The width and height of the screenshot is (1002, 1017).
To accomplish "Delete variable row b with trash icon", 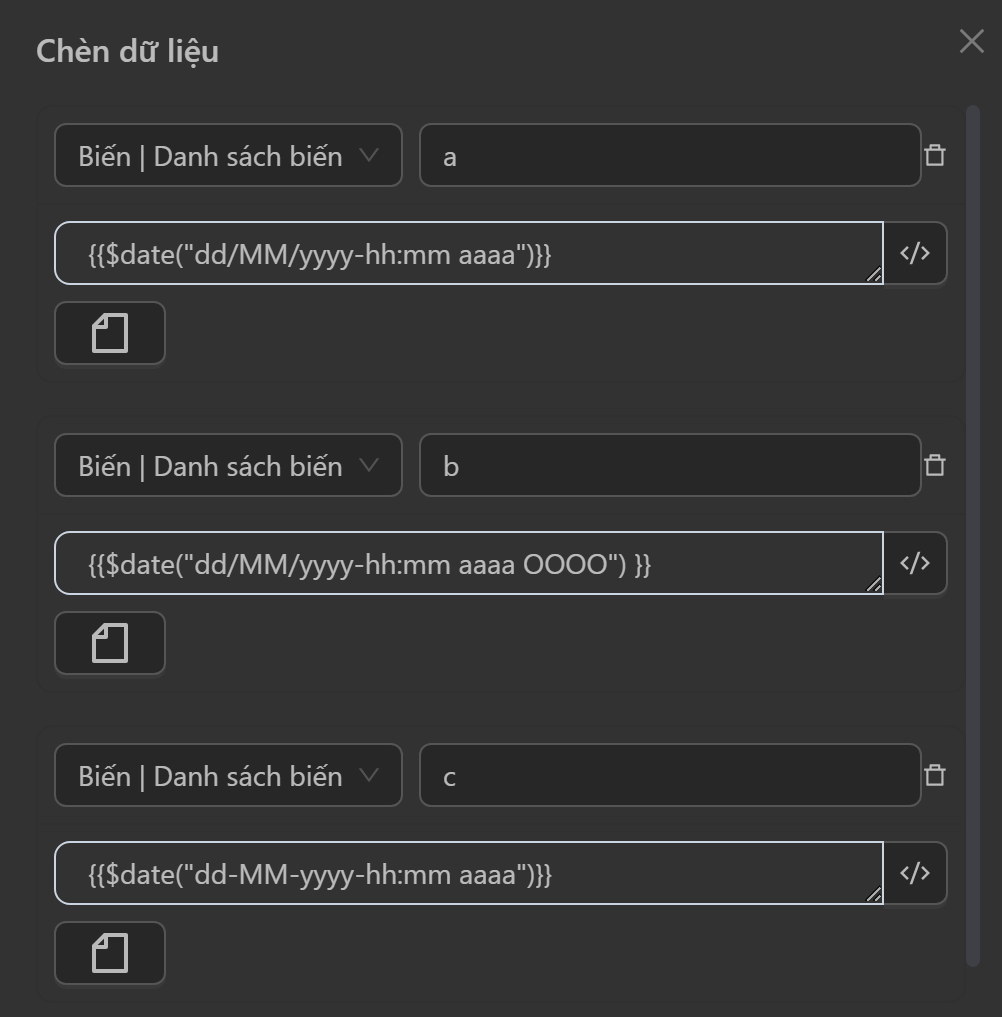I will 935,466.
